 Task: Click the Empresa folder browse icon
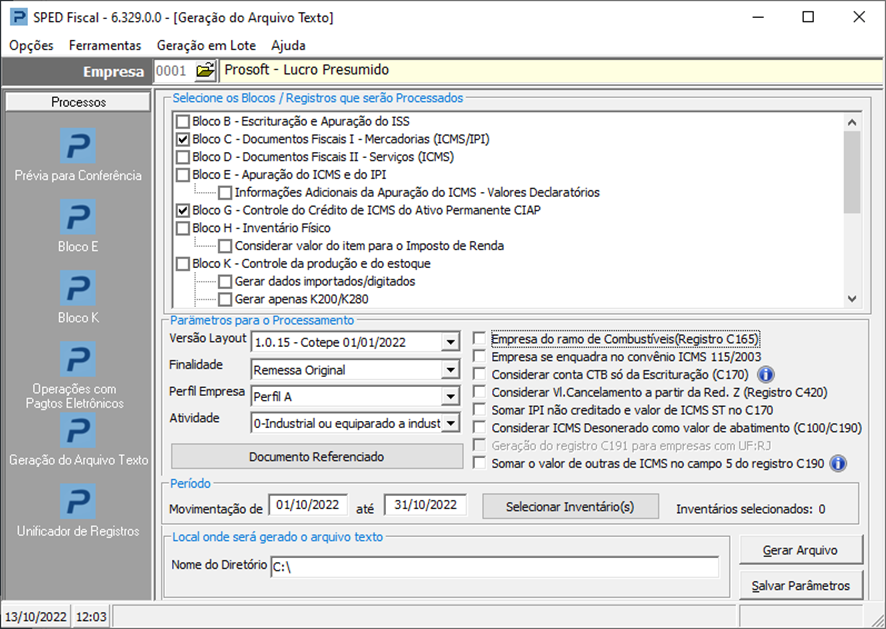point(205,71)
